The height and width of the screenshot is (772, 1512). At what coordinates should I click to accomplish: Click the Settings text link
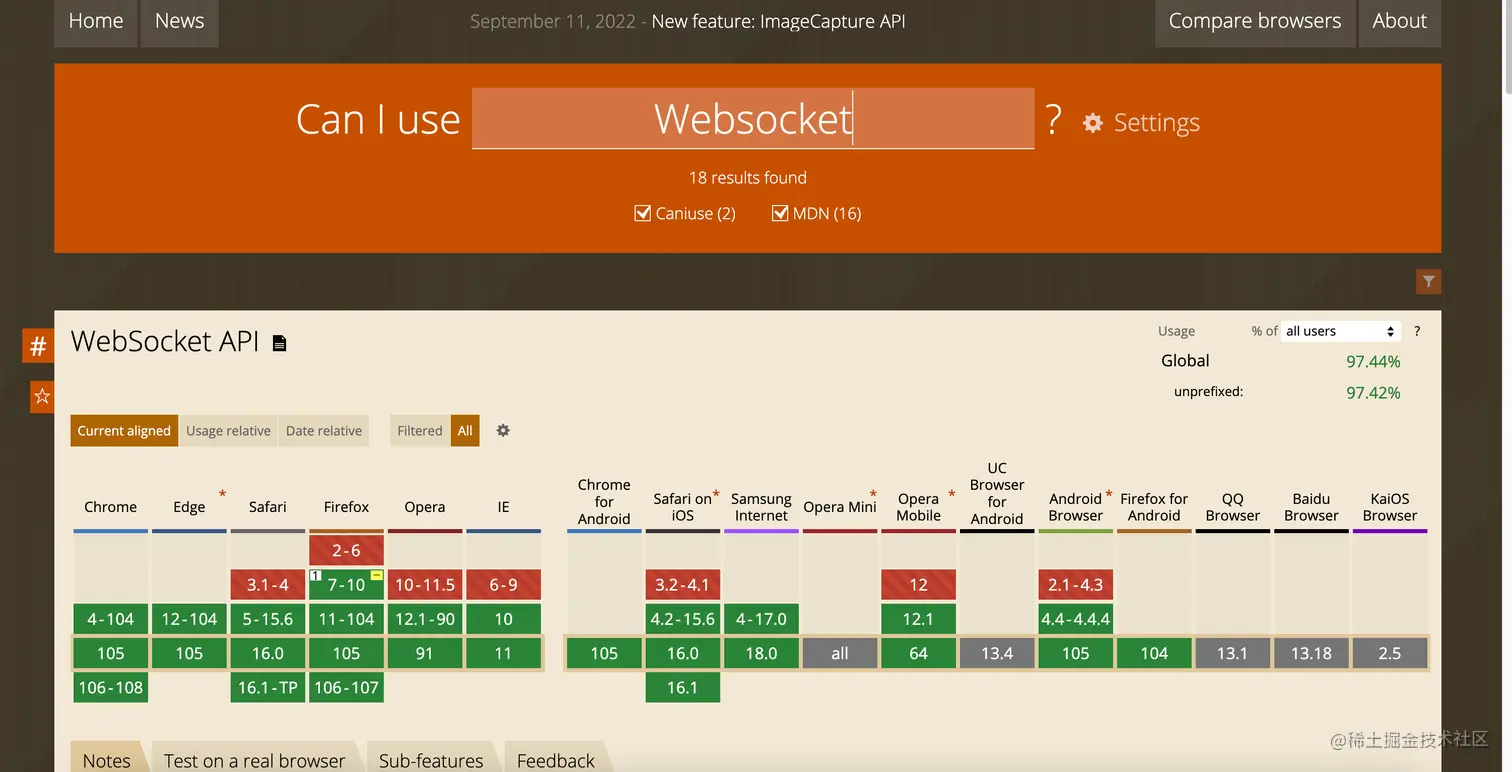pyautogui.click(x=1157, y=123)
